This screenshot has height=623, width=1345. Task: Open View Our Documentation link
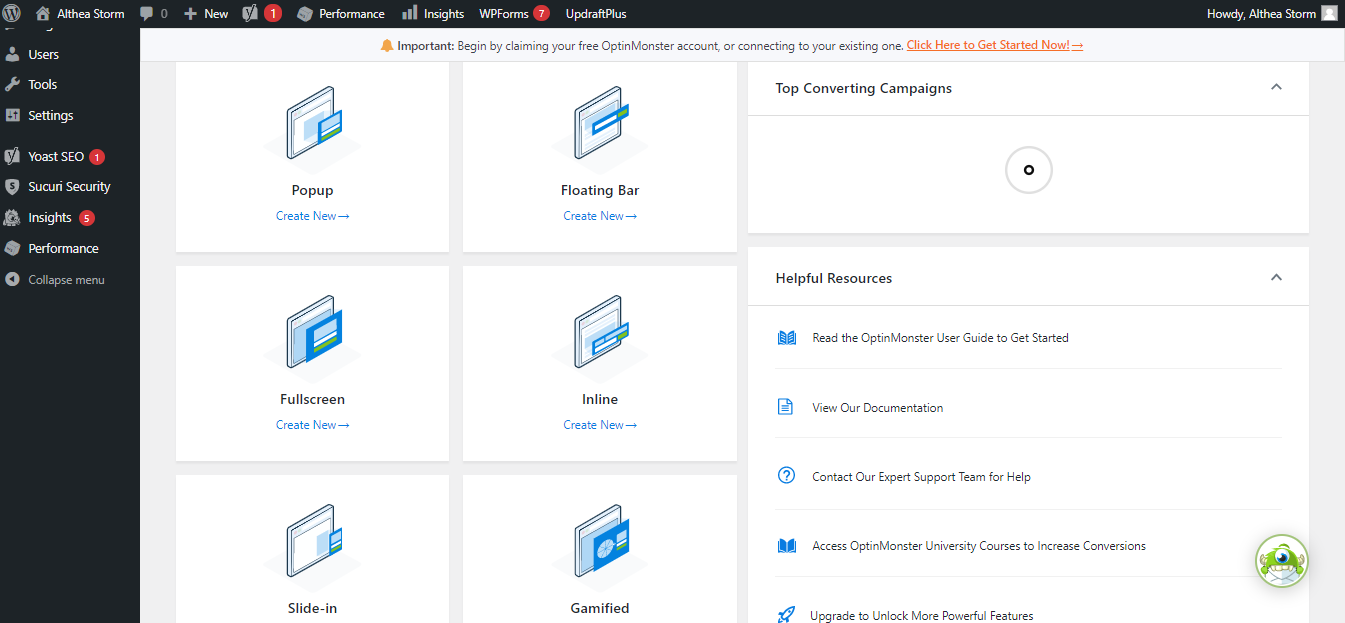pyautogui.click(x=877, y=408)
